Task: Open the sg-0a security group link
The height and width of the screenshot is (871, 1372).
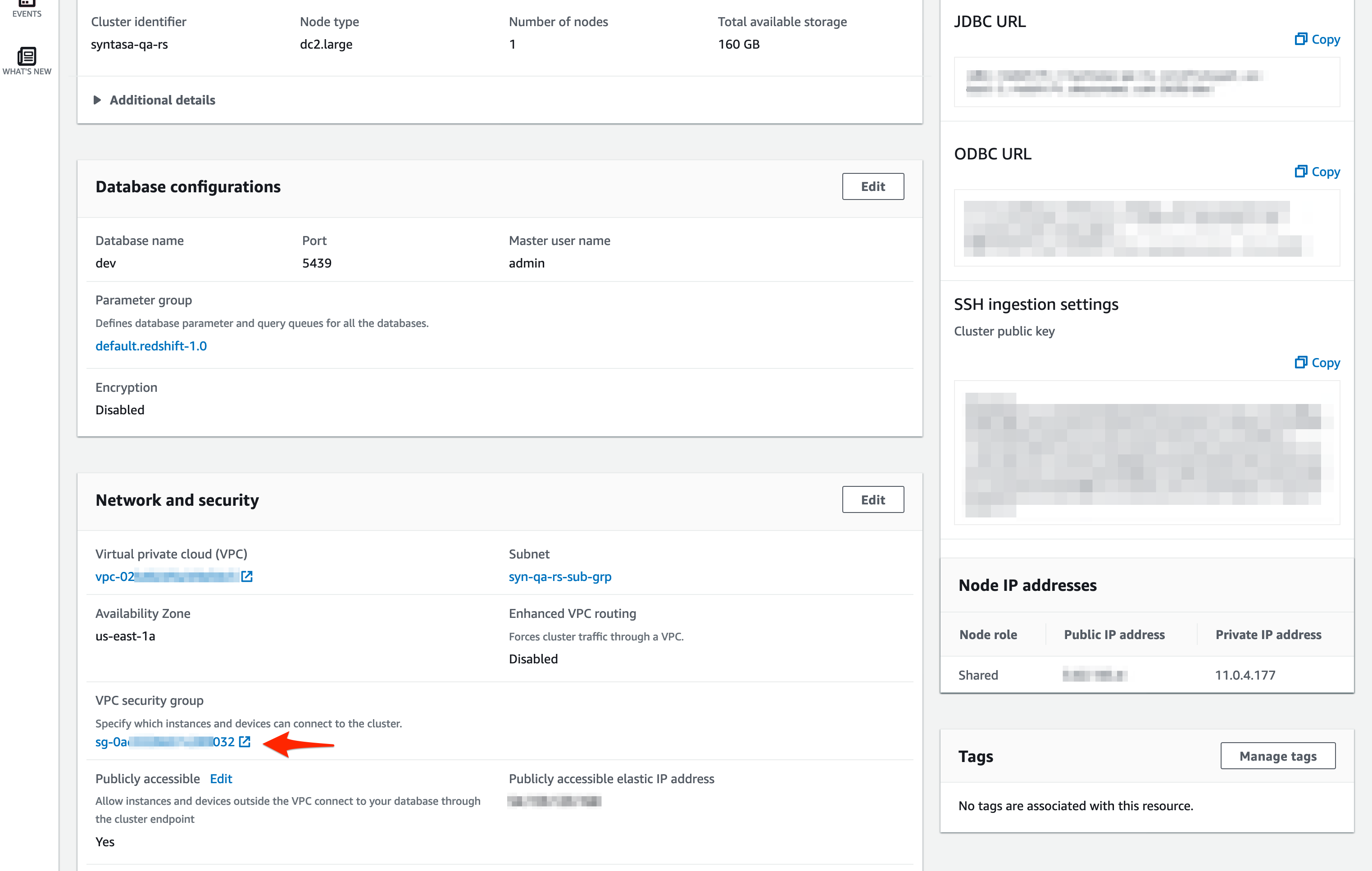Action: coord(165,742)
